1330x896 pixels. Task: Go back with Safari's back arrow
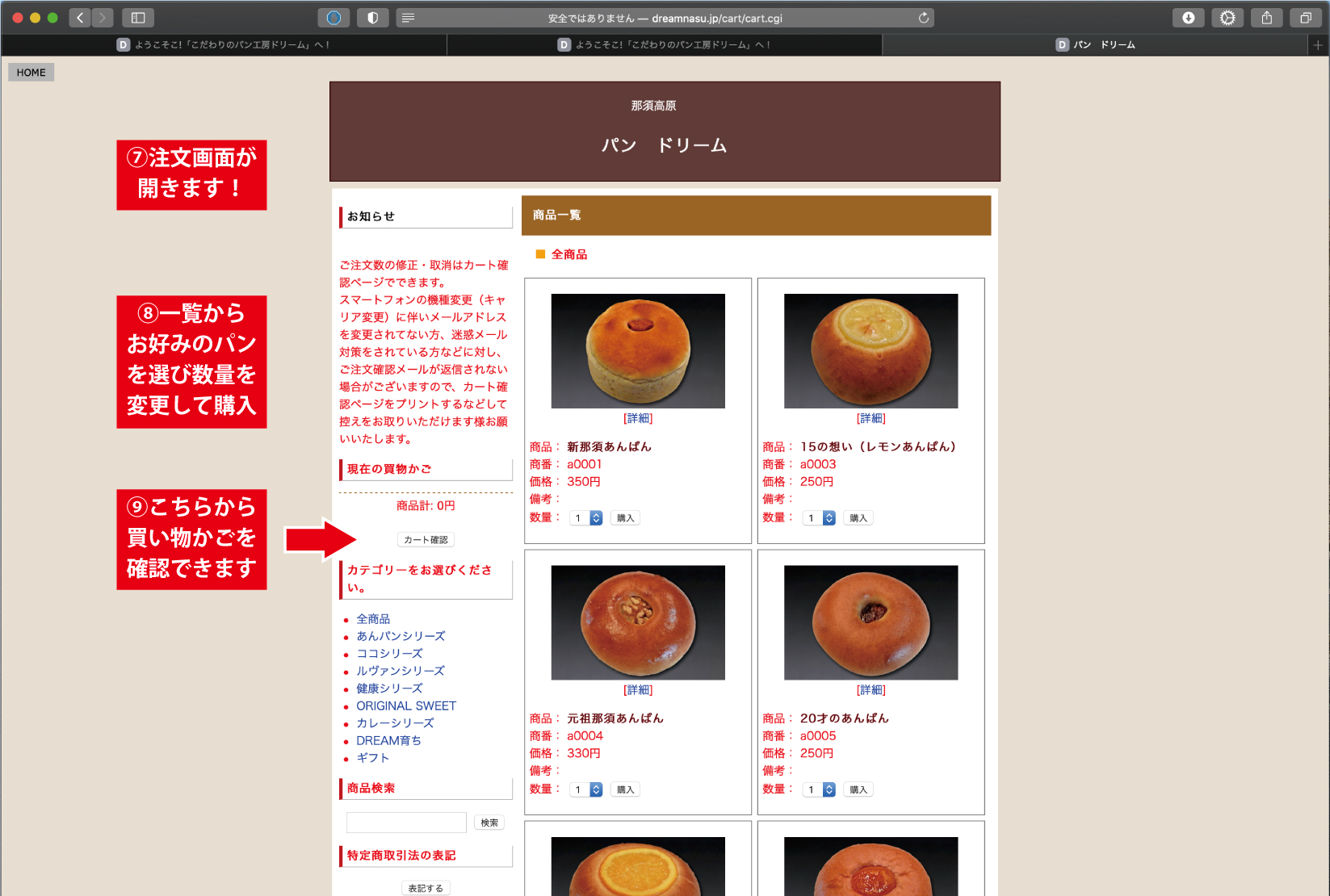coord(80,18)
